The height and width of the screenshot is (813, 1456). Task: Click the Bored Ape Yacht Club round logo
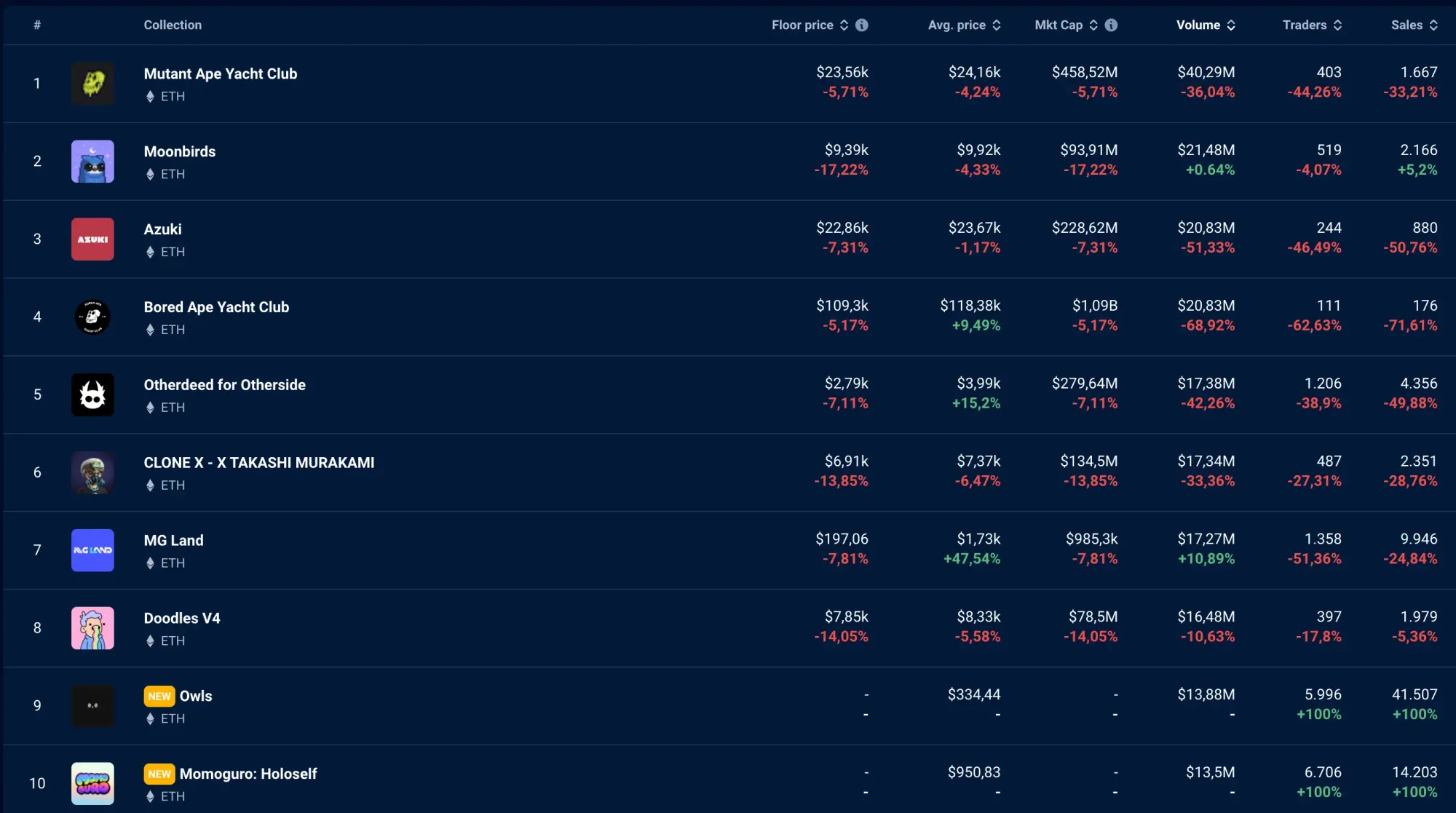tap(92, 317)
